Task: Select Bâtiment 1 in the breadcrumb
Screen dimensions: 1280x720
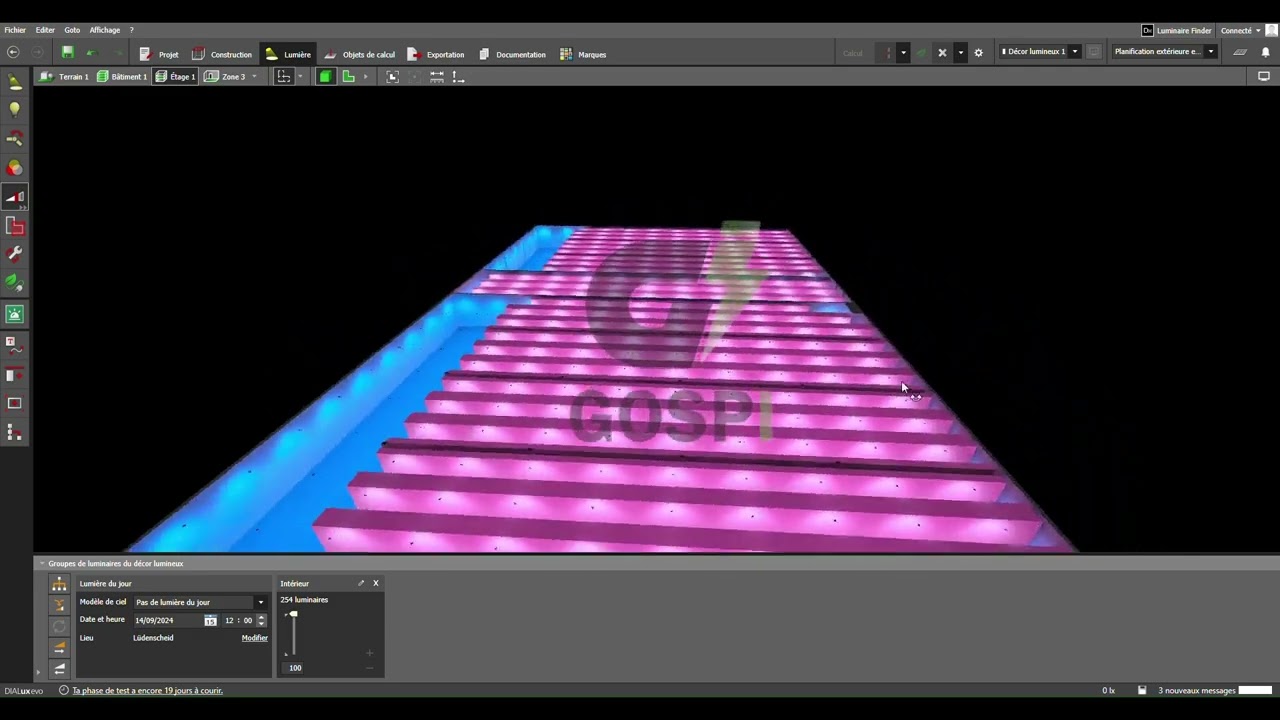Action: pyautogui.click(x=122, y=76)
